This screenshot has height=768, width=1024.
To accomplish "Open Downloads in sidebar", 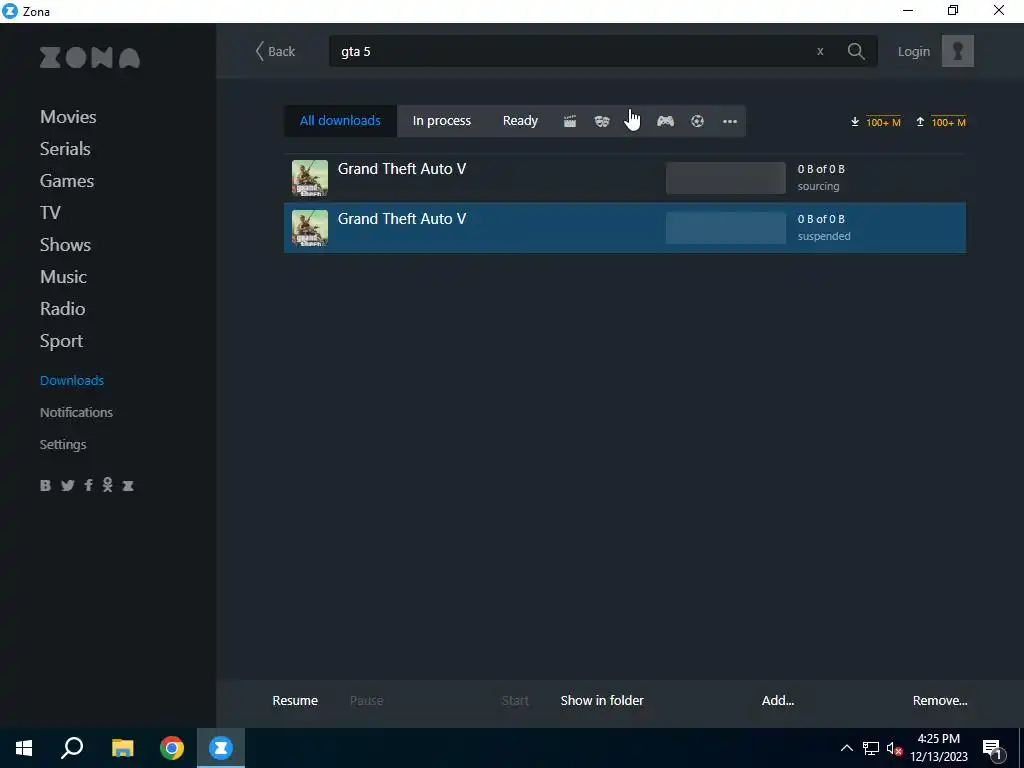I will click(72, 380).
